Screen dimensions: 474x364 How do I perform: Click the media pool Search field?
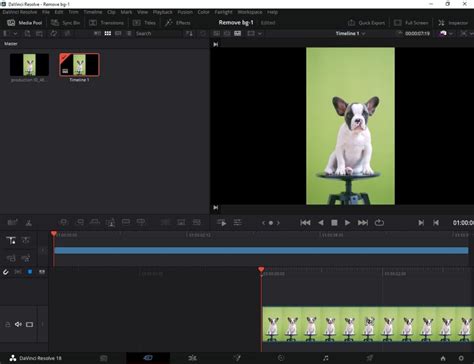pos(158,34)
